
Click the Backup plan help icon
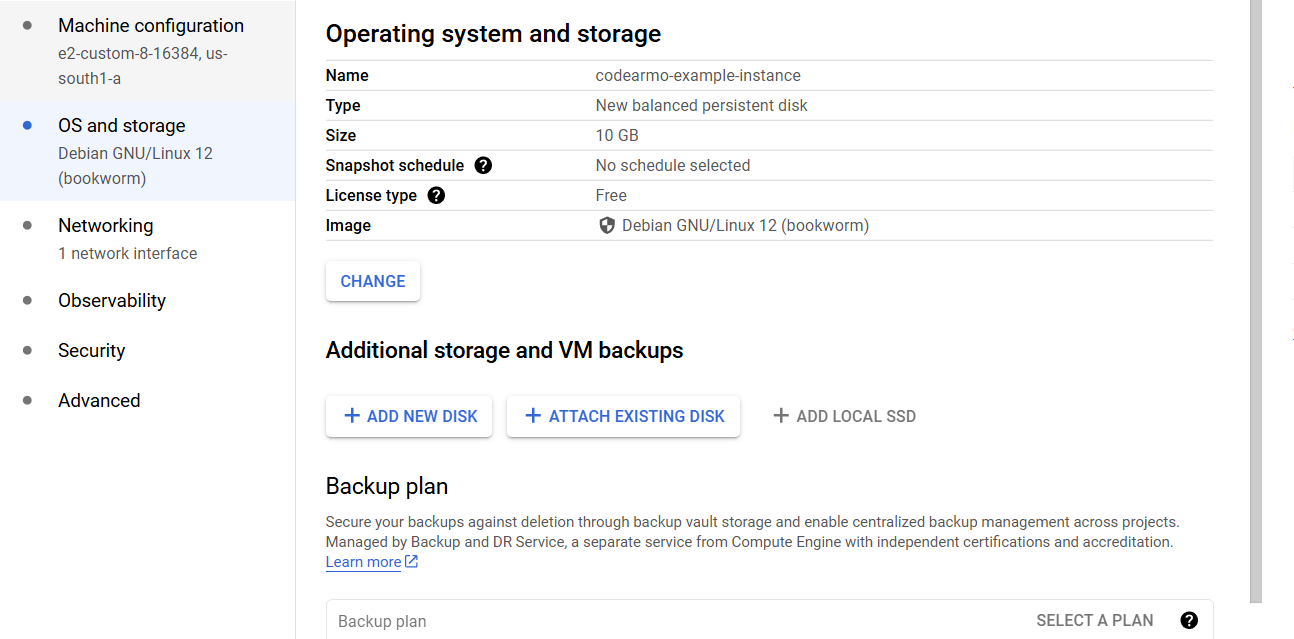click(1189, 620)
